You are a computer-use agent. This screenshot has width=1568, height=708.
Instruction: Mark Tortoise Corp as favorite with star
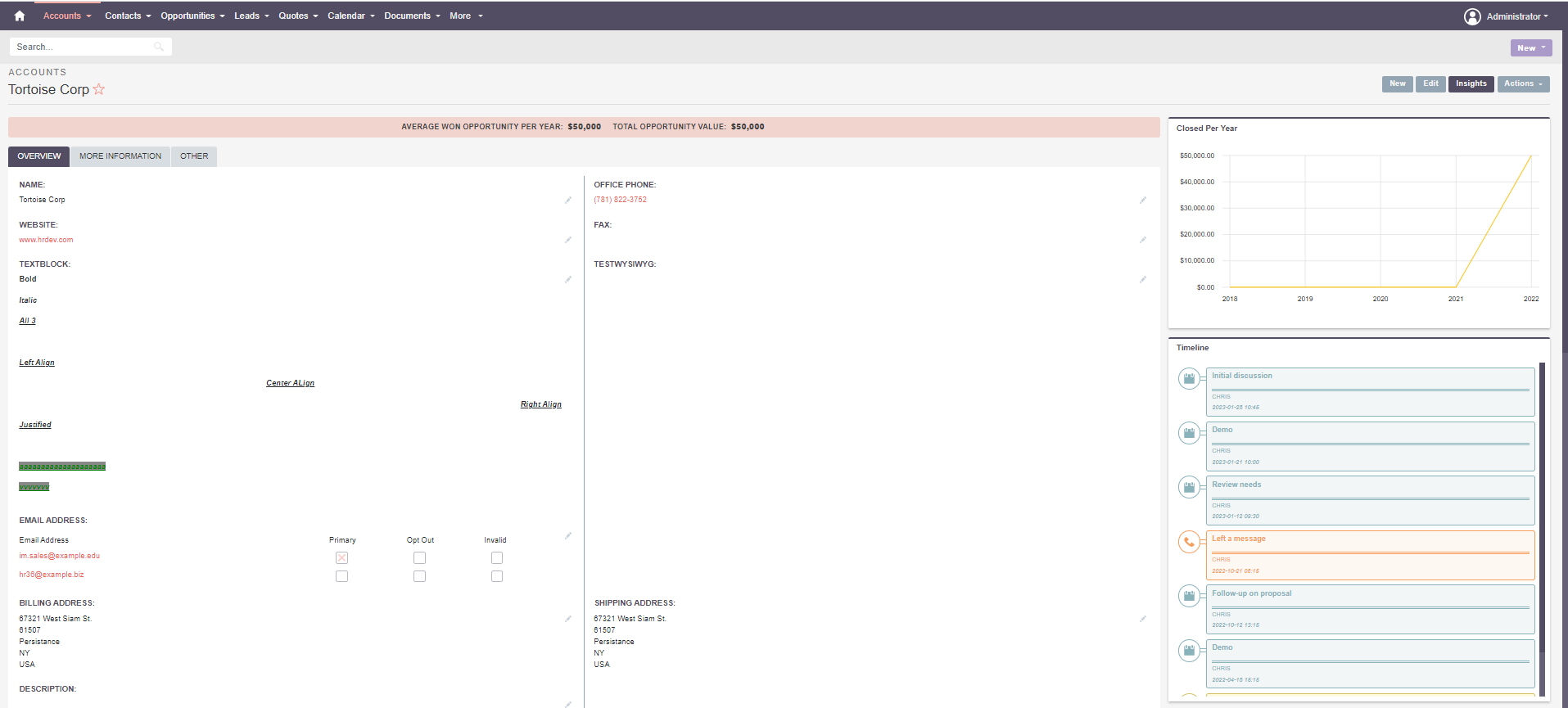[x=99, y=89]
